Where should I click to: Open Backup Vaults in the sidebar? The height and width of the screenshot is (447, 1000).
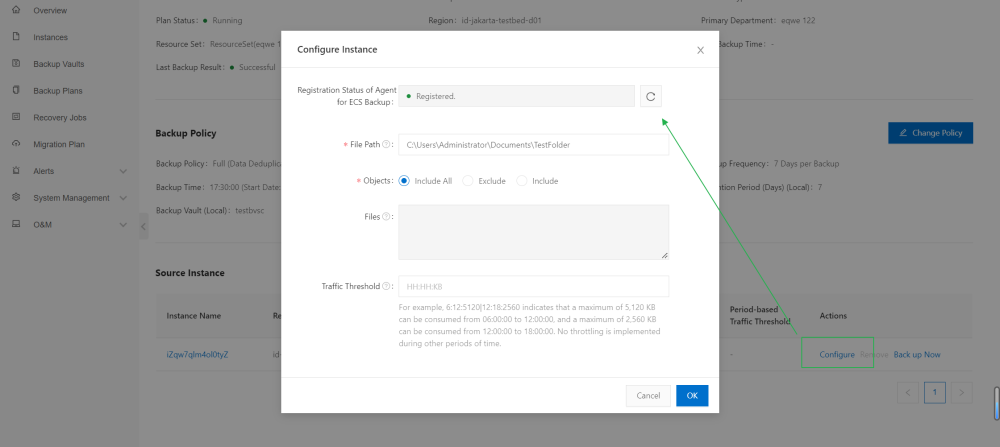(59, 64)
